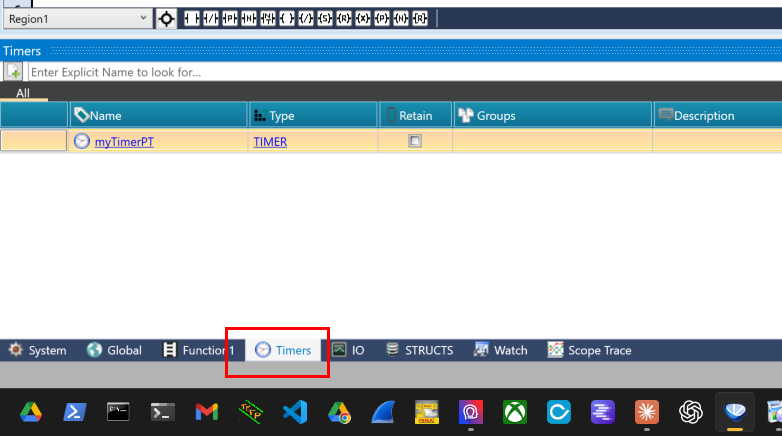782x436 pixels.
Task: Toggle the Retain checkbox for myTimerPT
Action: tap(415, 141)
